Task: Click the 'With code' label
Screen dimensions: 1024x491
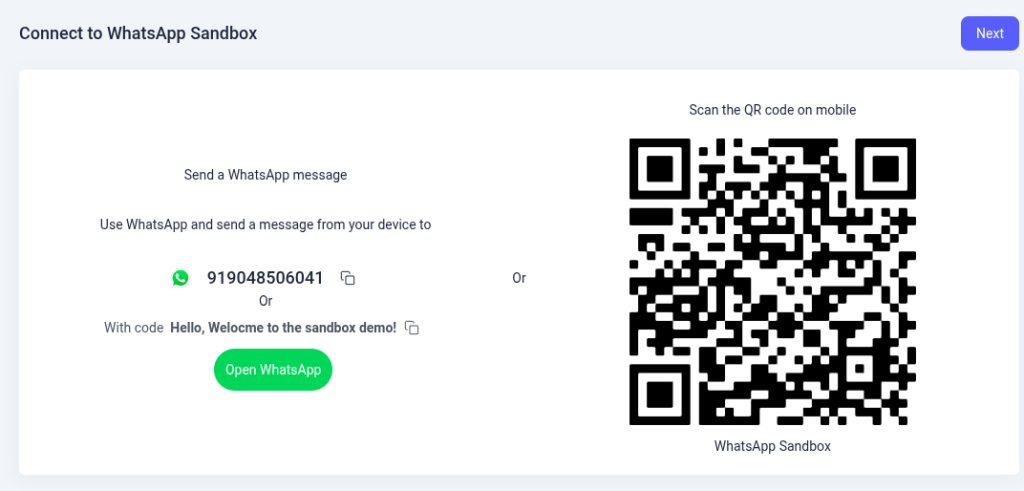Action: tap(133, 328)
